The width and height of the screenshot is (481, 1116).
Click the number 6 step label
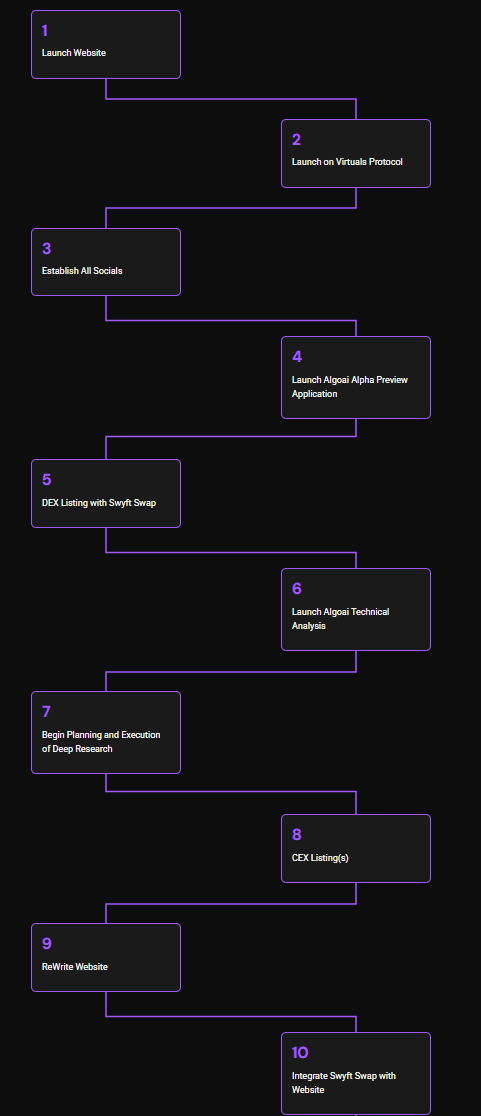tap(297, 589)
